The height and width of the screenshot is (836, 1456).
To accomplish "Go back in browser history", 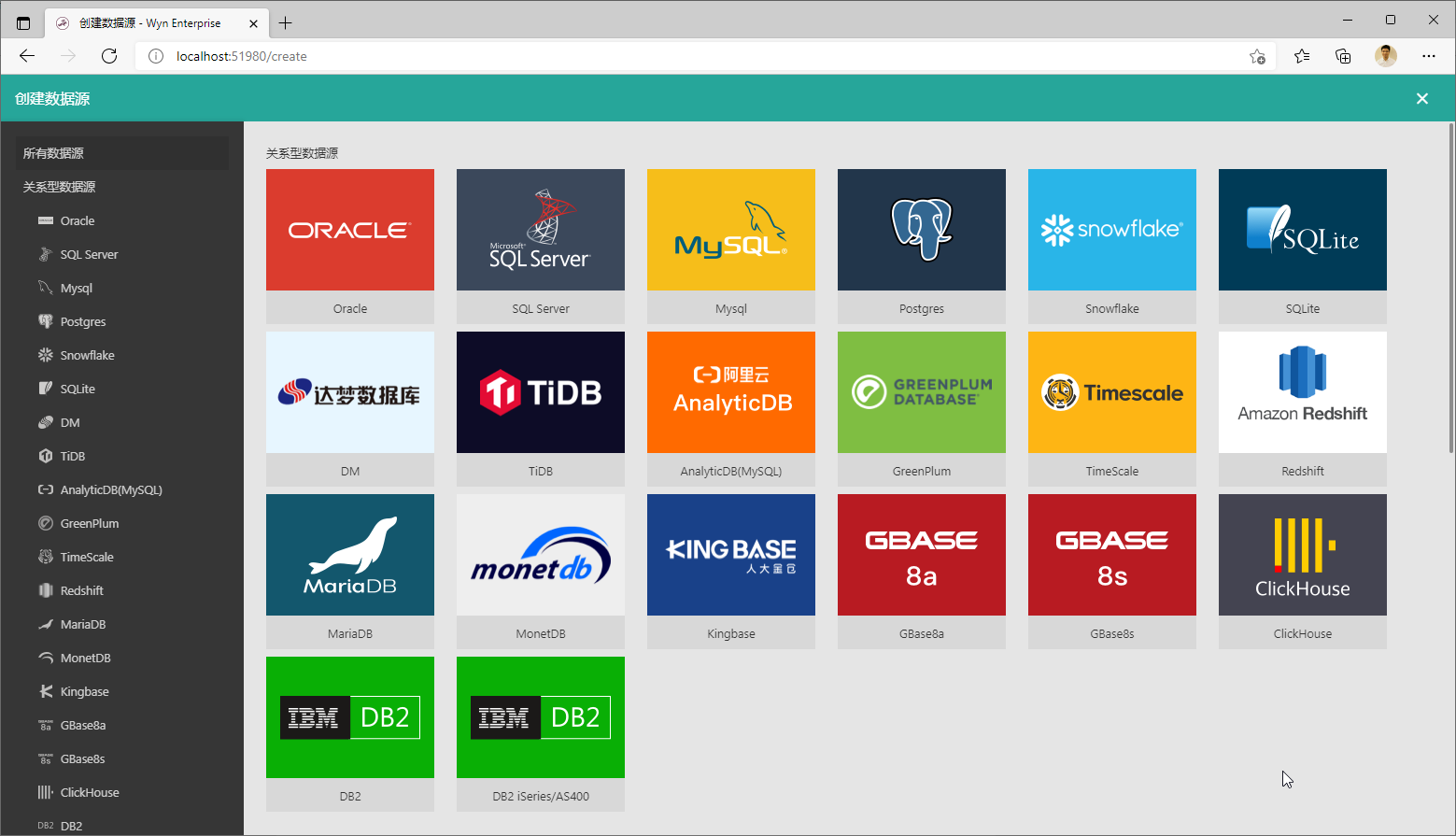I will [27, 56].
